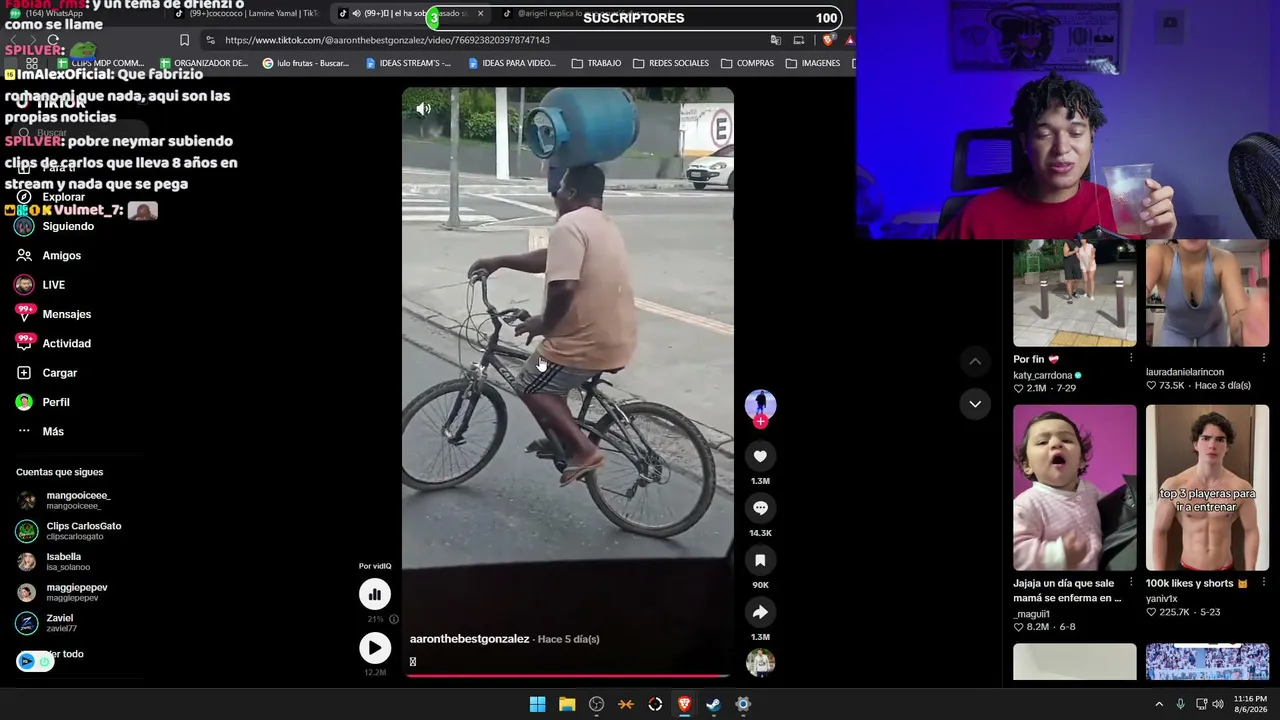Switch to the Lamine Yamal TikTok tab
This screenshot has width=1280, height=720.
tap(247, 14)
